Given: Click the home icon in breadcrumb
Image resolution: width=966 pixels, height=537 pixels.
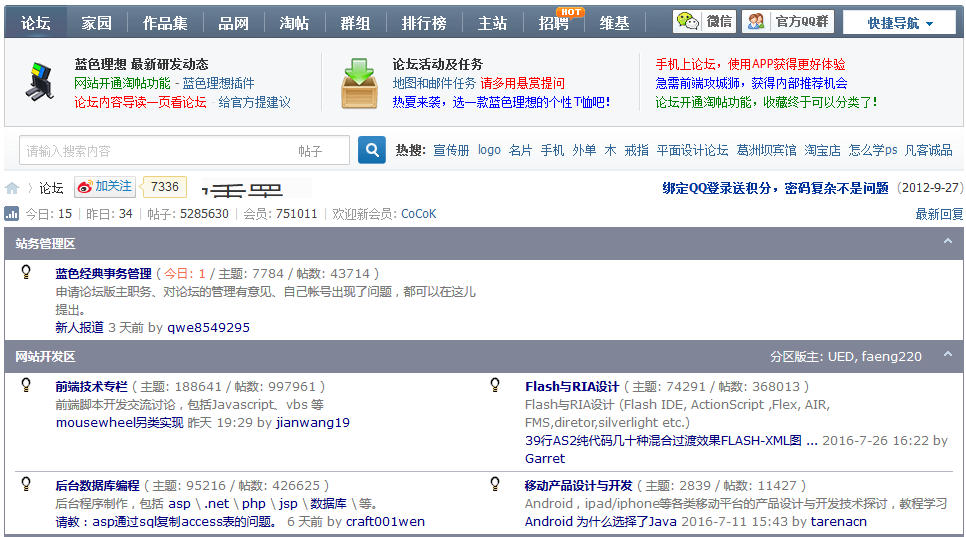Looking at the screenshot, I should click(x=12, y=188).
